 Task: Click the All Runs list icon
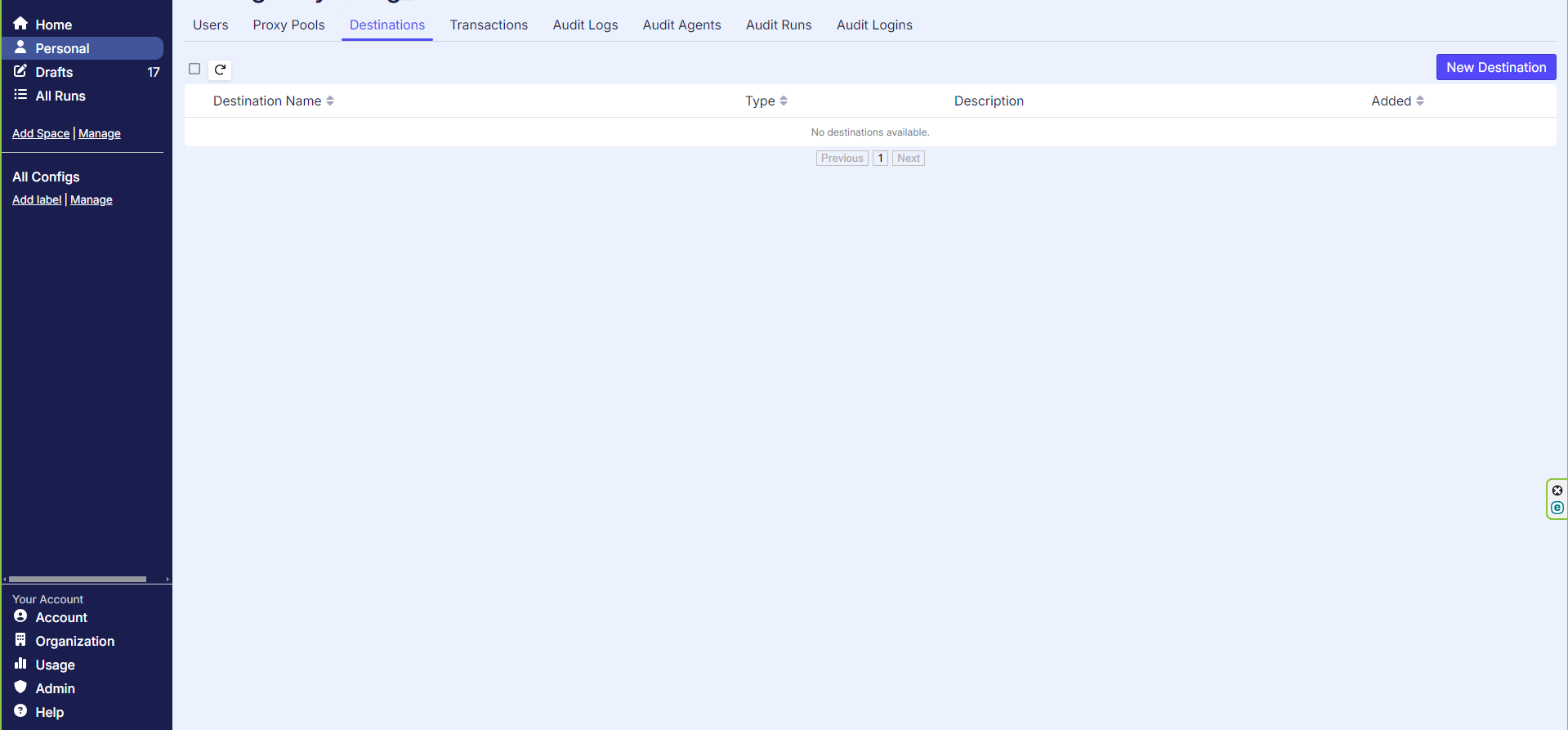pyautogui.click(x=20, y=95)
